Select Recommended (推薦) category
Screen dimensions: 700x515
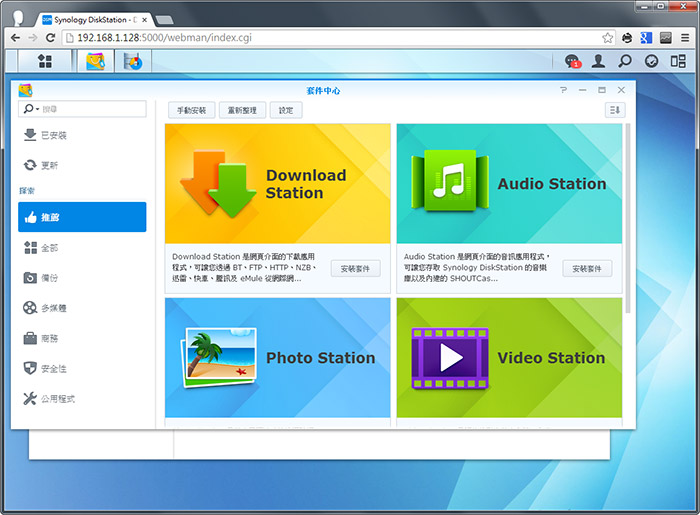click(x=82, y=217)
